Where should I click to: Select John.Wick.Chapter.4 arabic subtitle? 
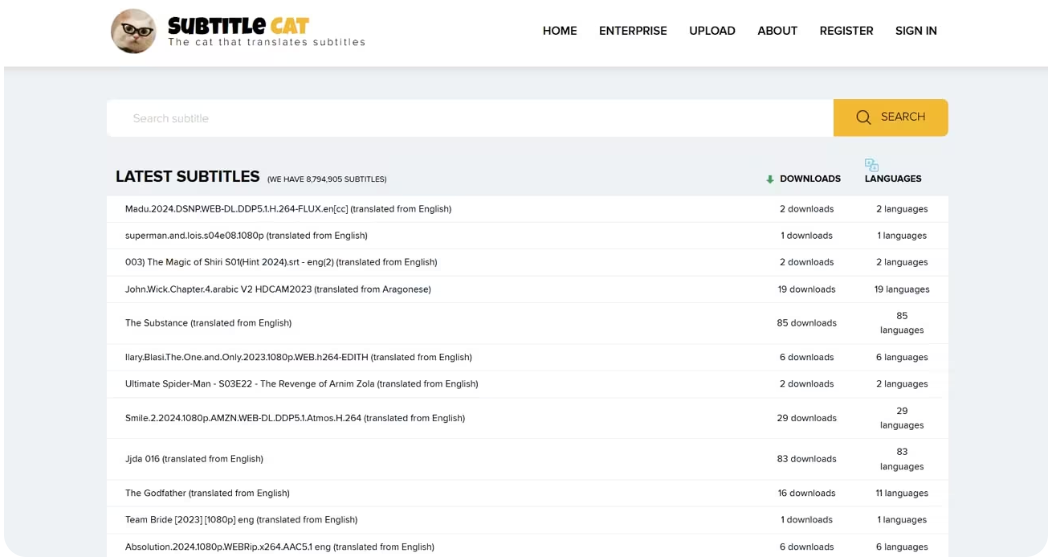pyautogui.click(x=277, y=289)
